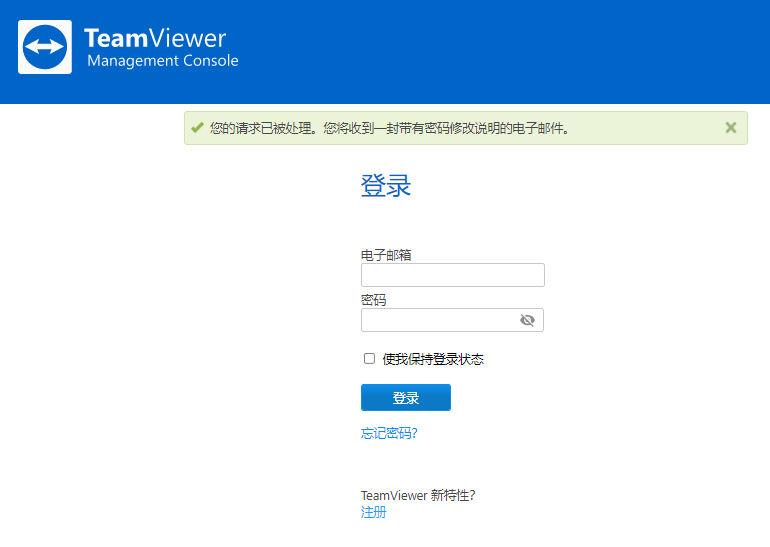The height and width of the screenshot is (547, 770).
Task: Click the TeamViewer Management Console title text
Action: pyautogui.click(x=161, y=47)
